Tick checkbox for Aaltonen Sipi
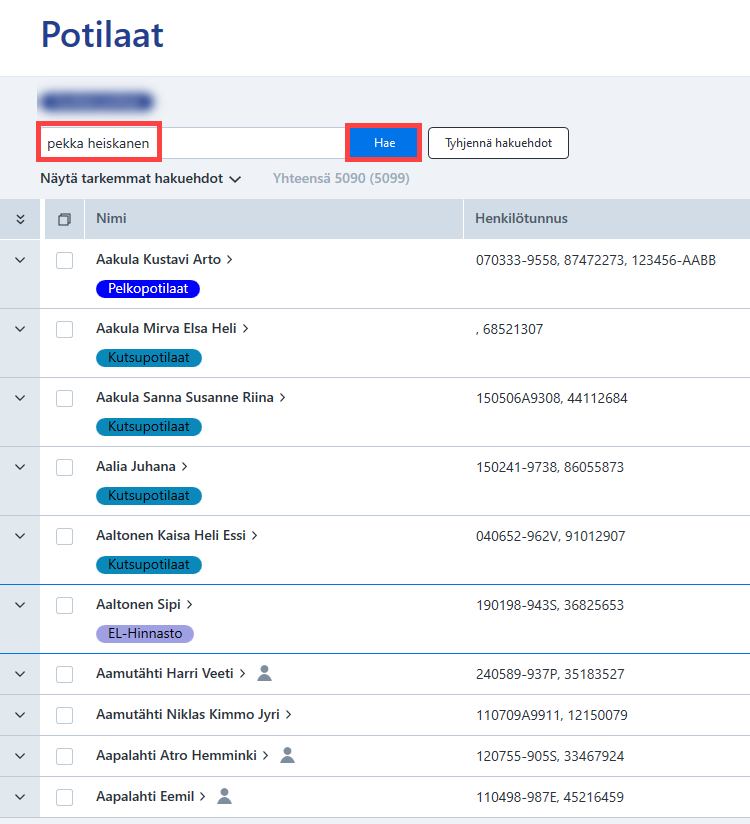 click(65, 605)
